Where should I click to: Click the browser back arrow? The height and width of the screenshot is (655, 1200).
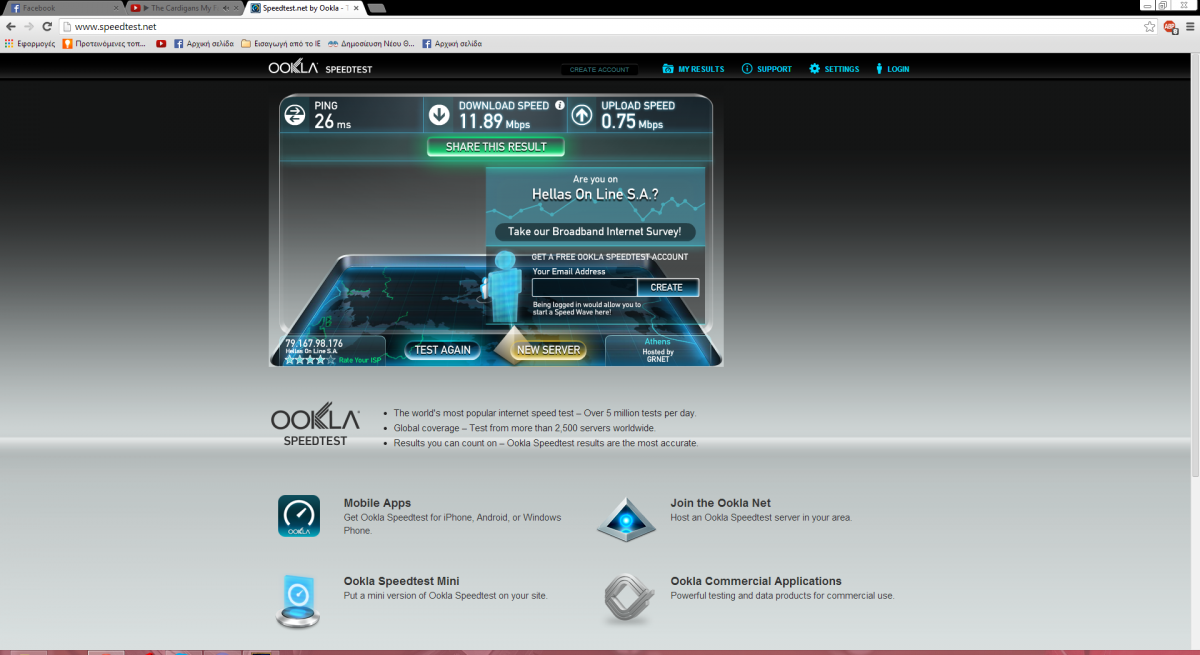tap(10, 26)
